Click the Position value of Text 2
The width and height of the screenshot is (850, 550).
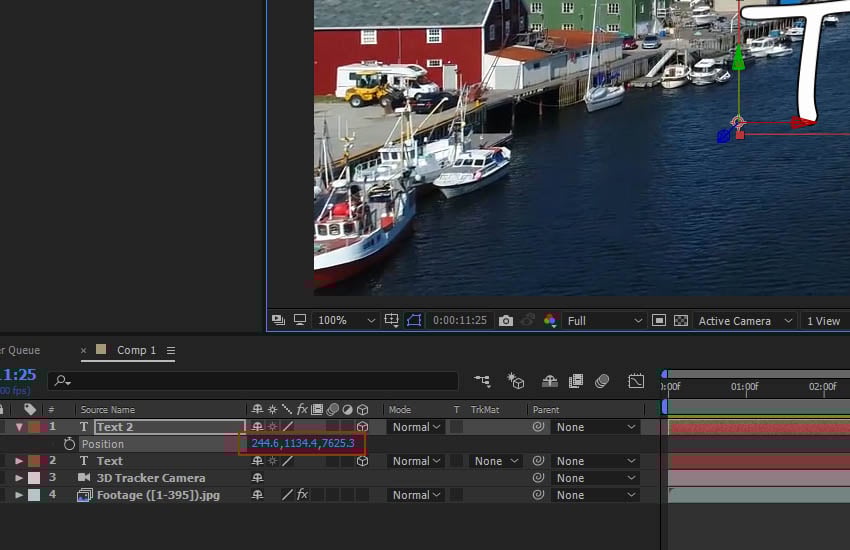click(x=302, y=444)
